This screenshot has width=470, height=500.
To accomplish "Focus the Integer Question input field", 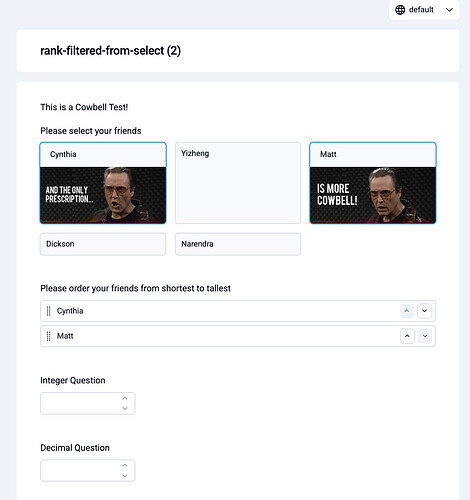I will 88,403.
